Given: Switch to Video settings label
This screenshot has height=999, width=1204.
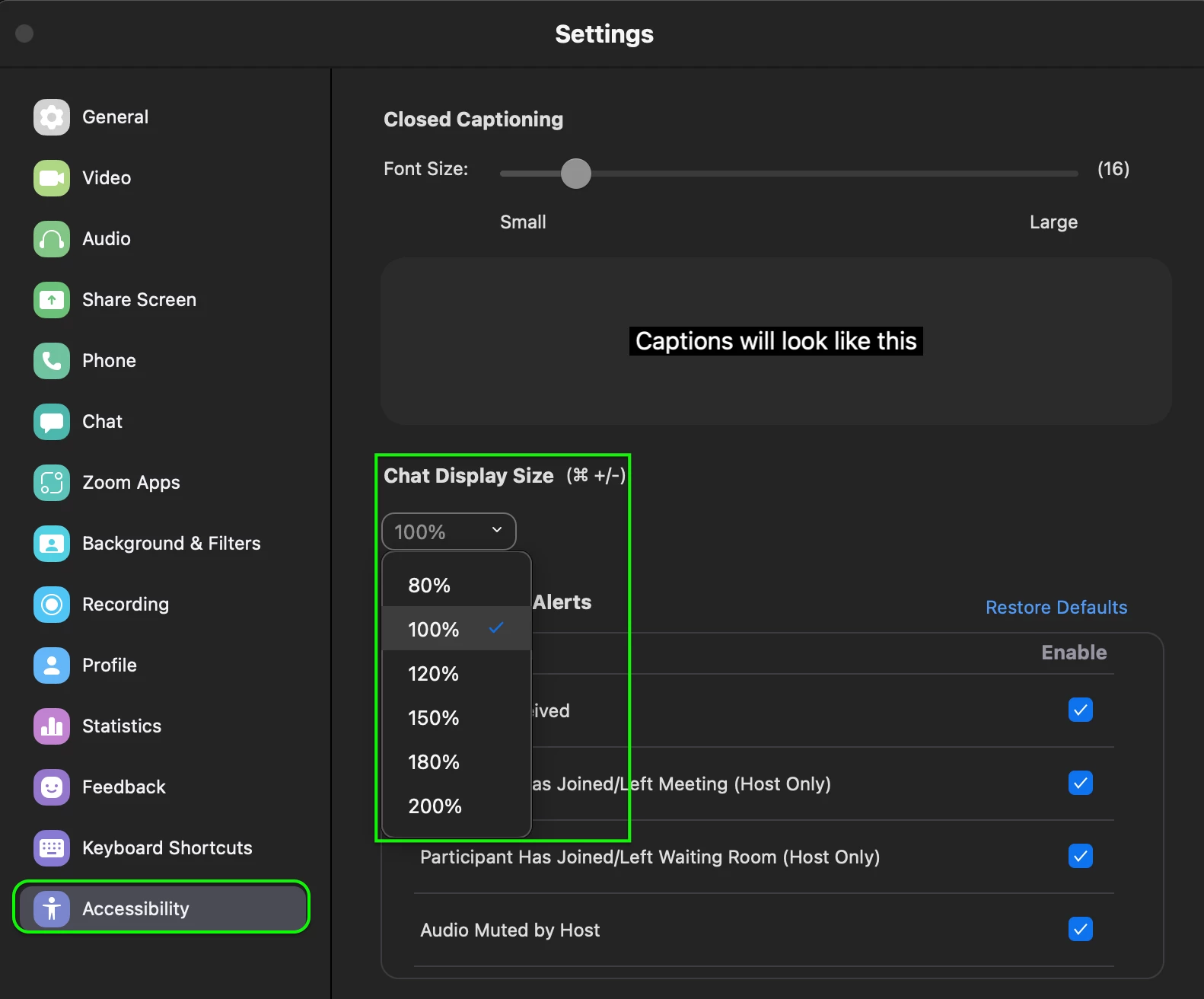Looking at the screenshot, I should coord(107,178).
